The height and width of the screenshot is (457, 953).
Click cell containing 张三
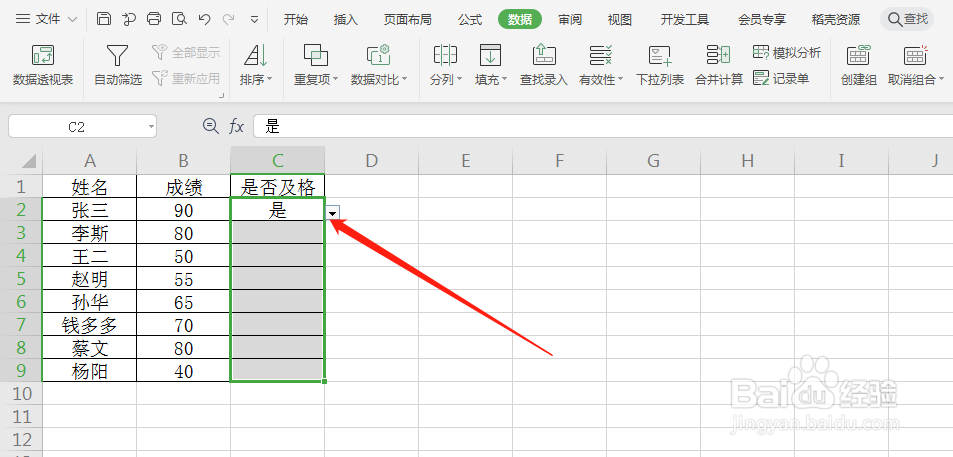(90, 210)
